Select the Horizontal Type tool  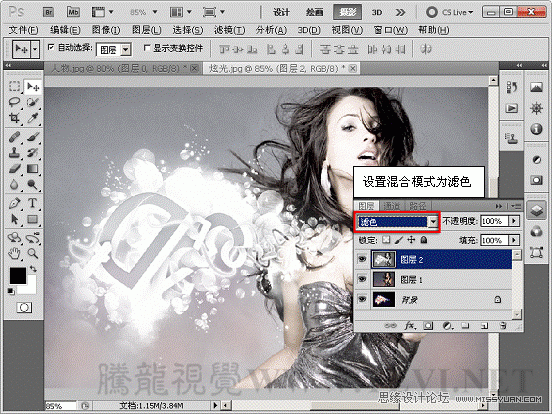33,203
